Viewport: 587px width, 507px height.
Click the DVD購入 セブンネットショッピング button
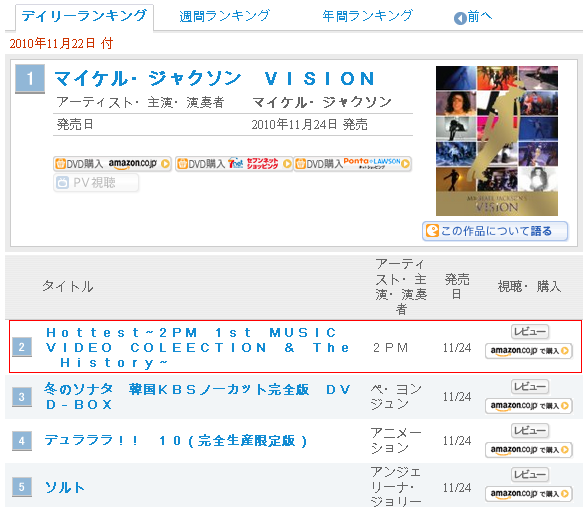234,164
